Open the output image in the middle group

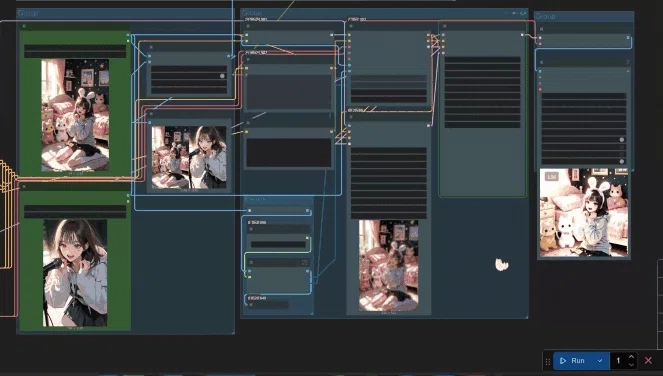click(389, 266)
